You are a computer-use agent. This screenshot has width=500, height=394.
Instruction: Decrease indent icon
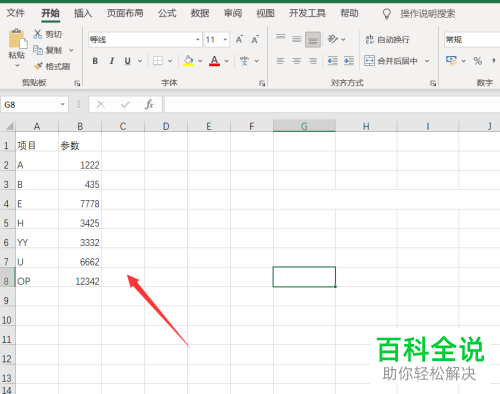coord(333,61)
